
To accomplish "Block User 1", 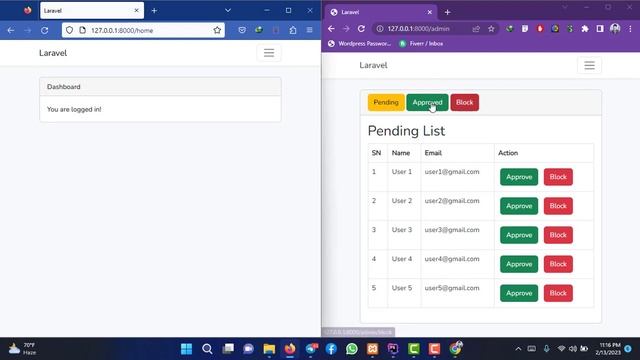I will point(558,177).
